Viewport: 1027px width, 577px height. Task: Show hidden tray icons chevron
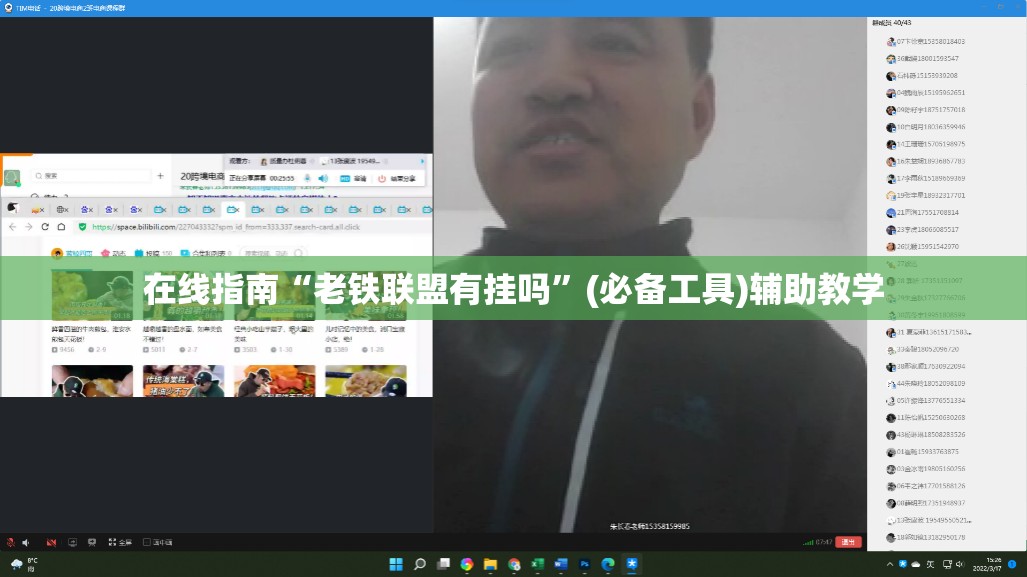click(889, 564)
